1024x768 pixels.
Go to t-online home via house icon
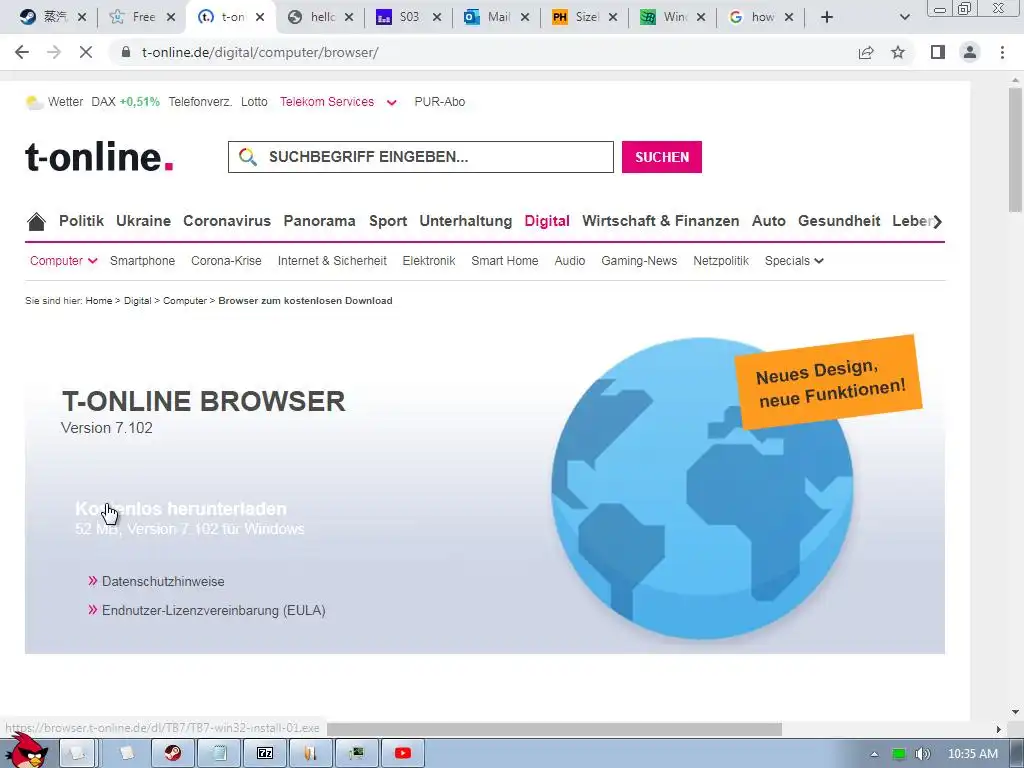(x=37, y=221)
